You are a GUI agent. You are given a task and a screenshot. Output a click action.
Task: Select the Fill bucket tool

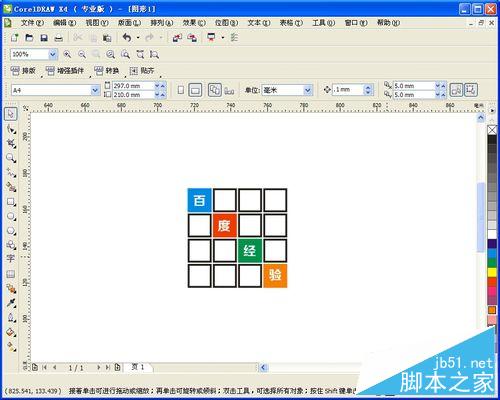(11, 332)
